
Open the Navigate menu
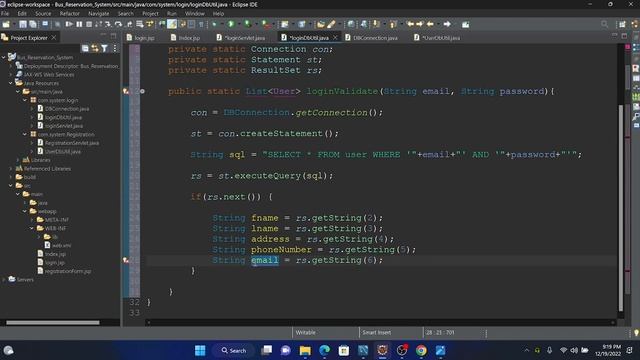point(98,13)
